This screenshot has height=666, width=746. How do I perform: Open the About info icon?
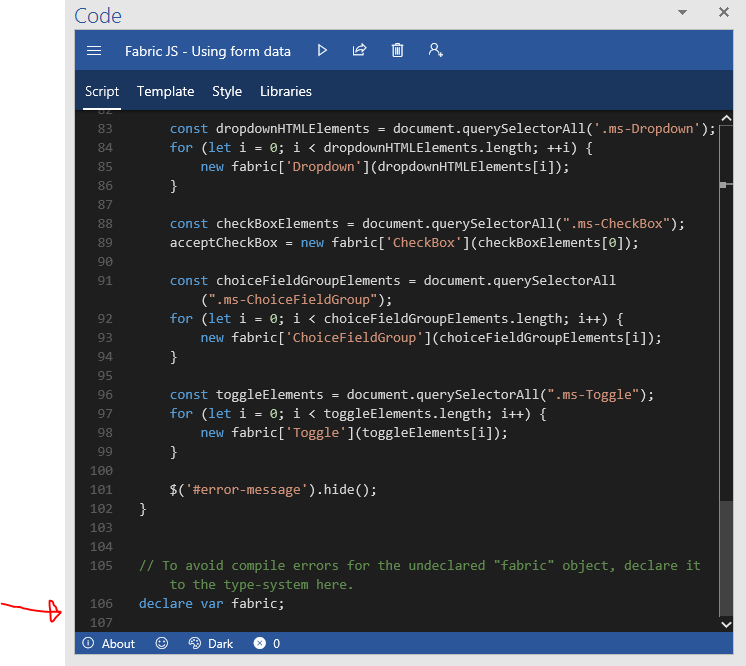[88, 643]
